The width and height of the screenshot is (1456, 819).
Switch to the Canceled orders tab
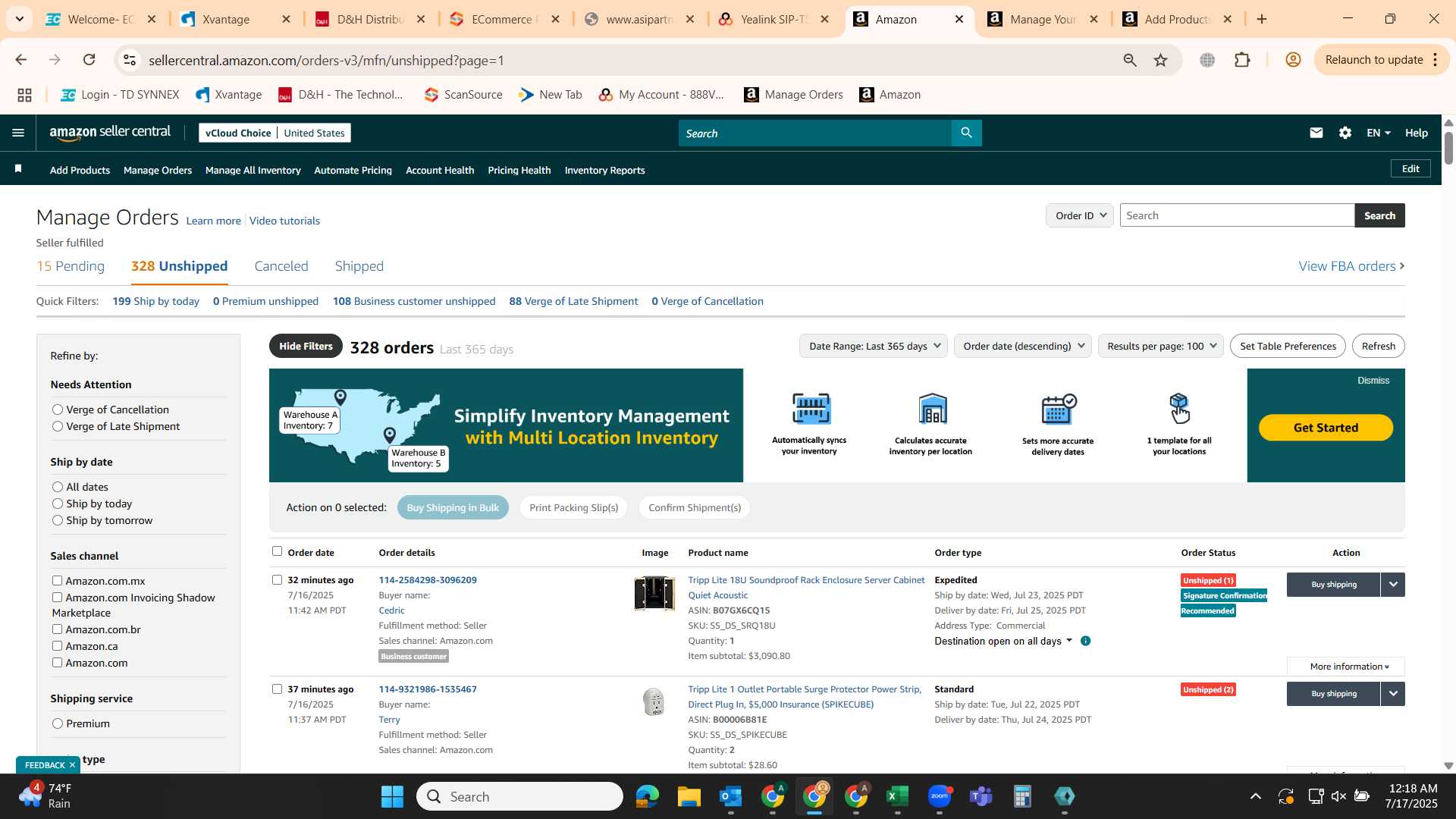(281, 266)
